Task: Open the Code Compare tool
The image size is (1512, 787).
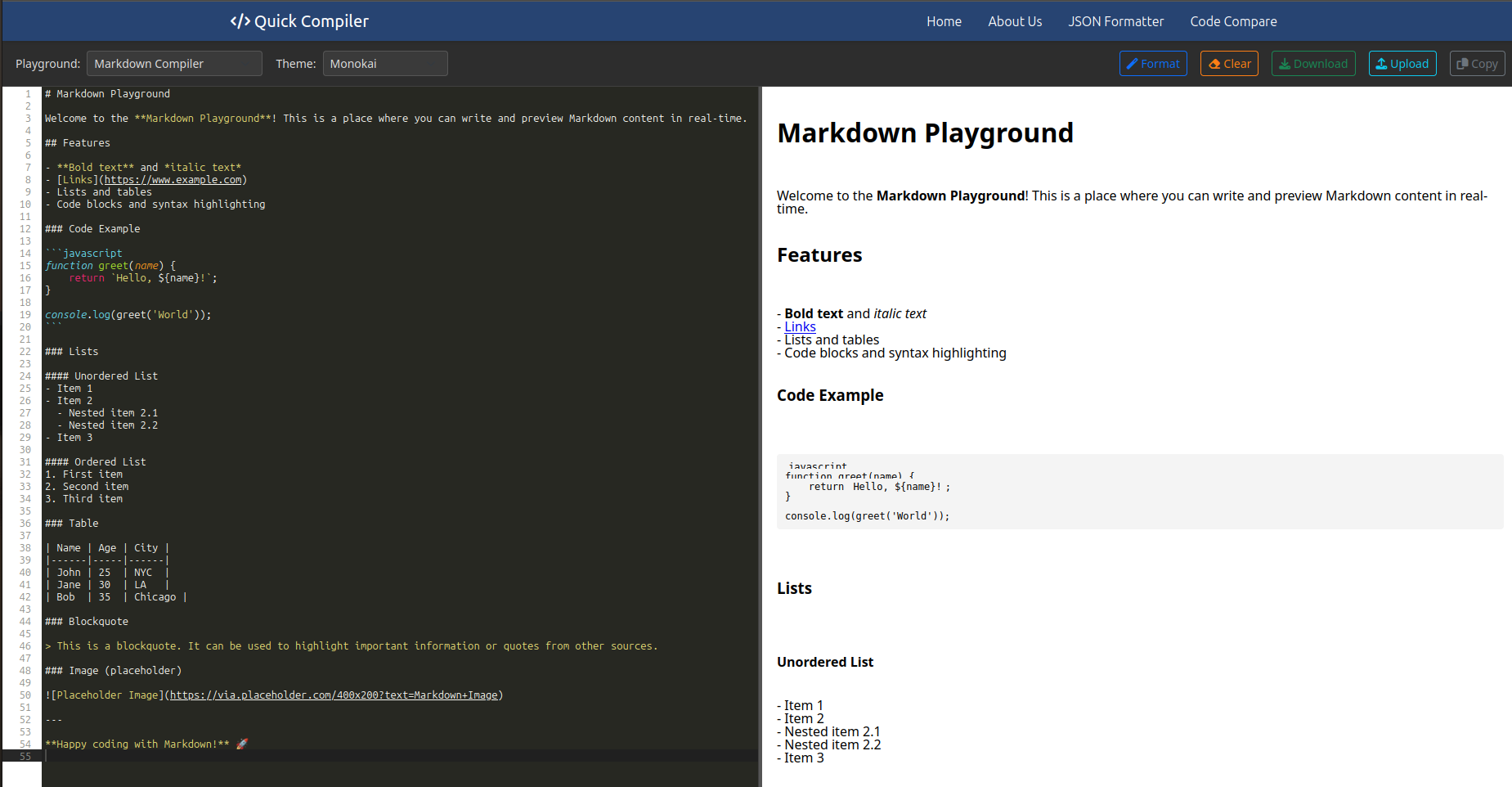Action: coord(1233,21)
